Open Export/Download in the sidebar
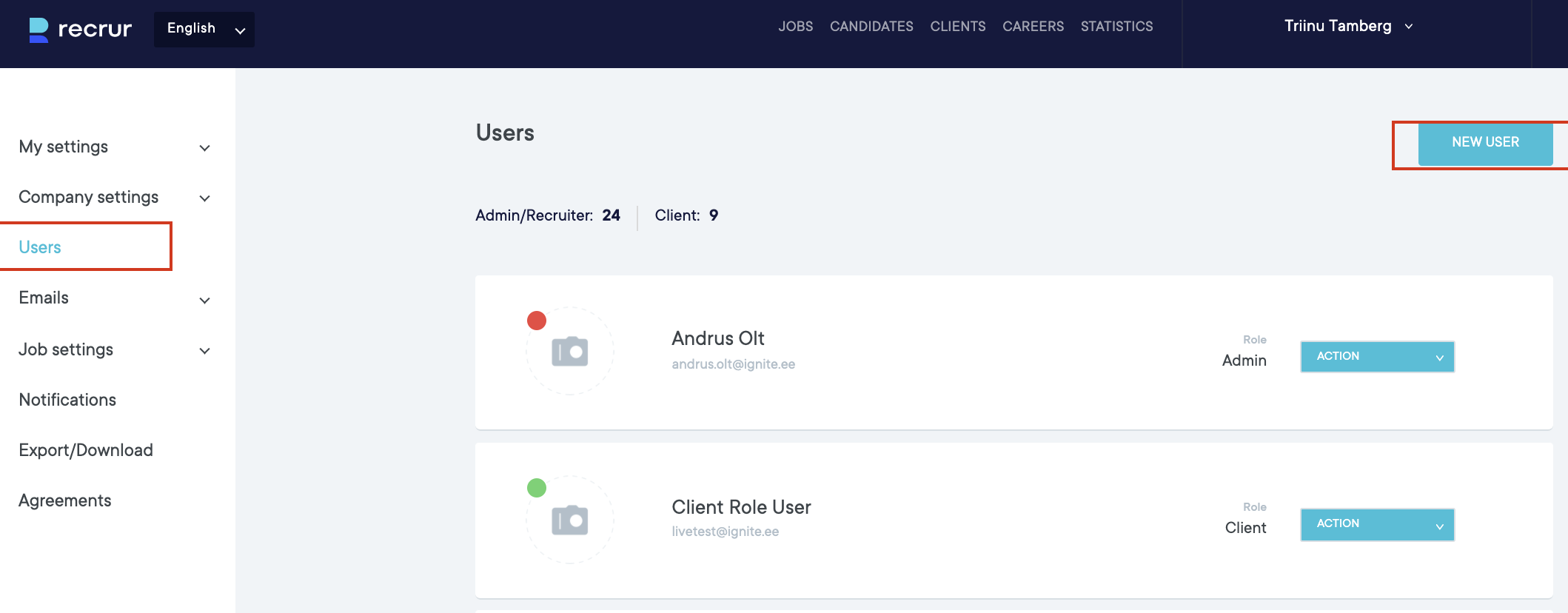Image resolution: width=1568 pixels, height=613 pixels. (x=86, y=450)
